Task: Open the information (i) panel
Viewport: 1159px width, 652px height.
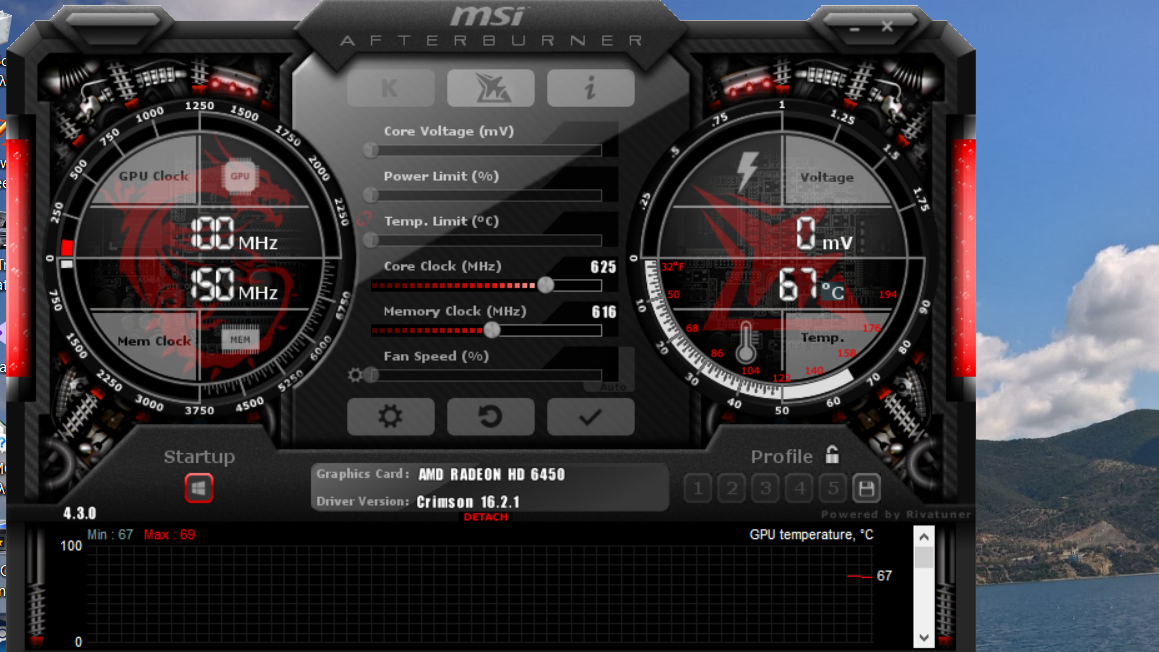Action: pos(591,88)
